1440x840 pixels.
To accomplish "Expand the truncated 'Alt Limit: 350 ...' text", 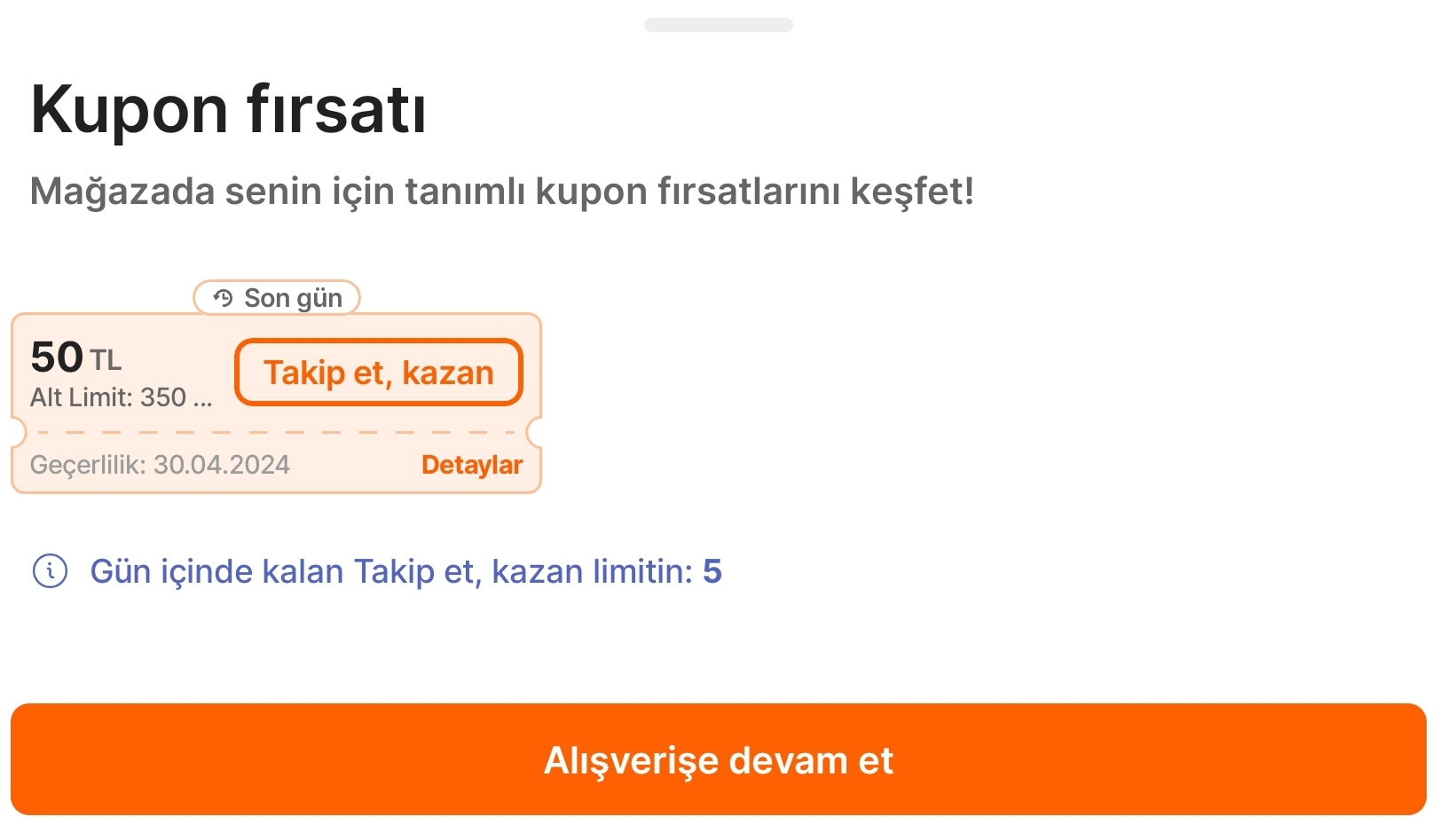I will [x=122, y=397].
